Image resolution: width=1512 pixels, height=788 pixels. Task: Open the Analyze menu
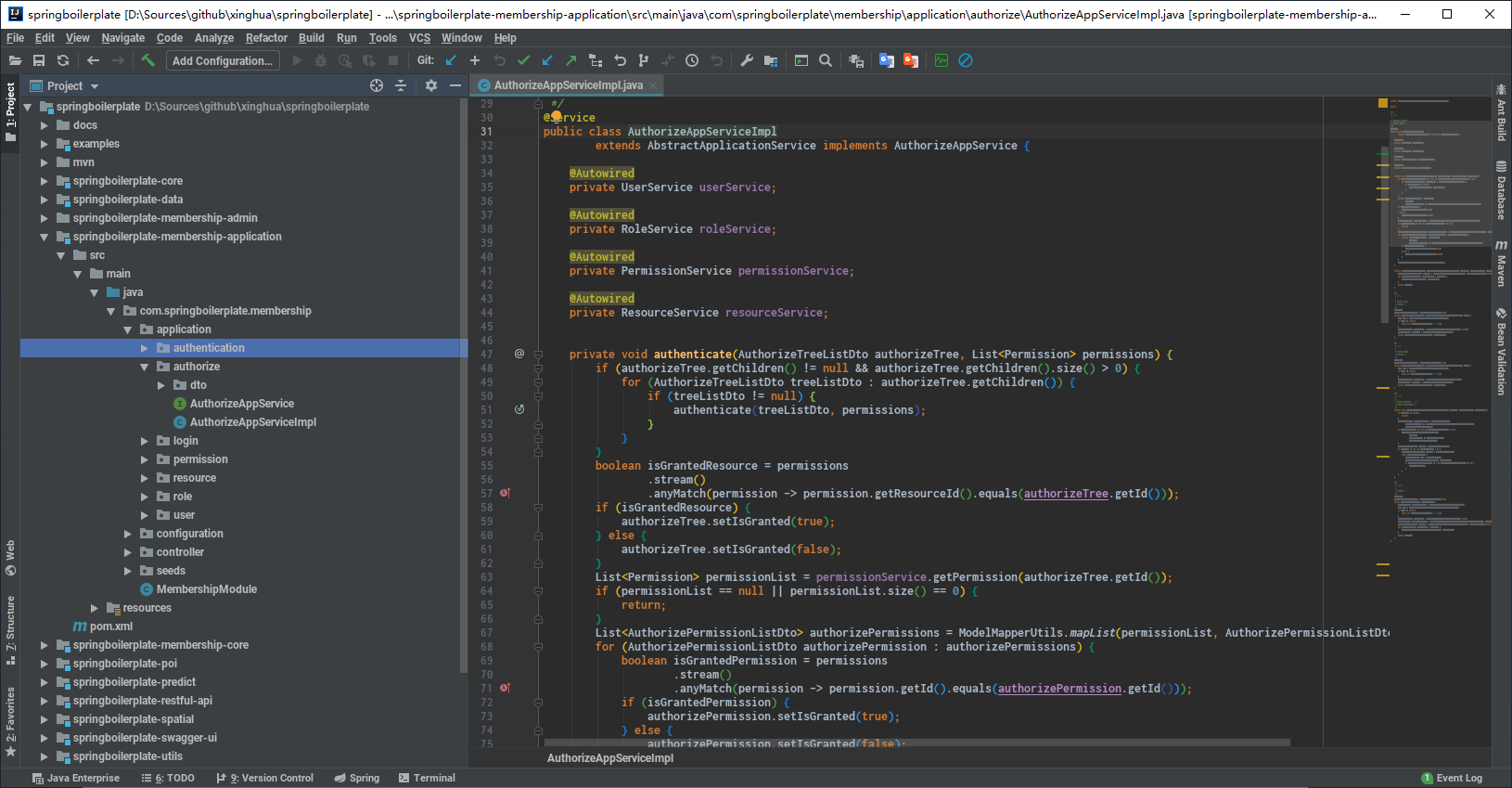(214, 38)
